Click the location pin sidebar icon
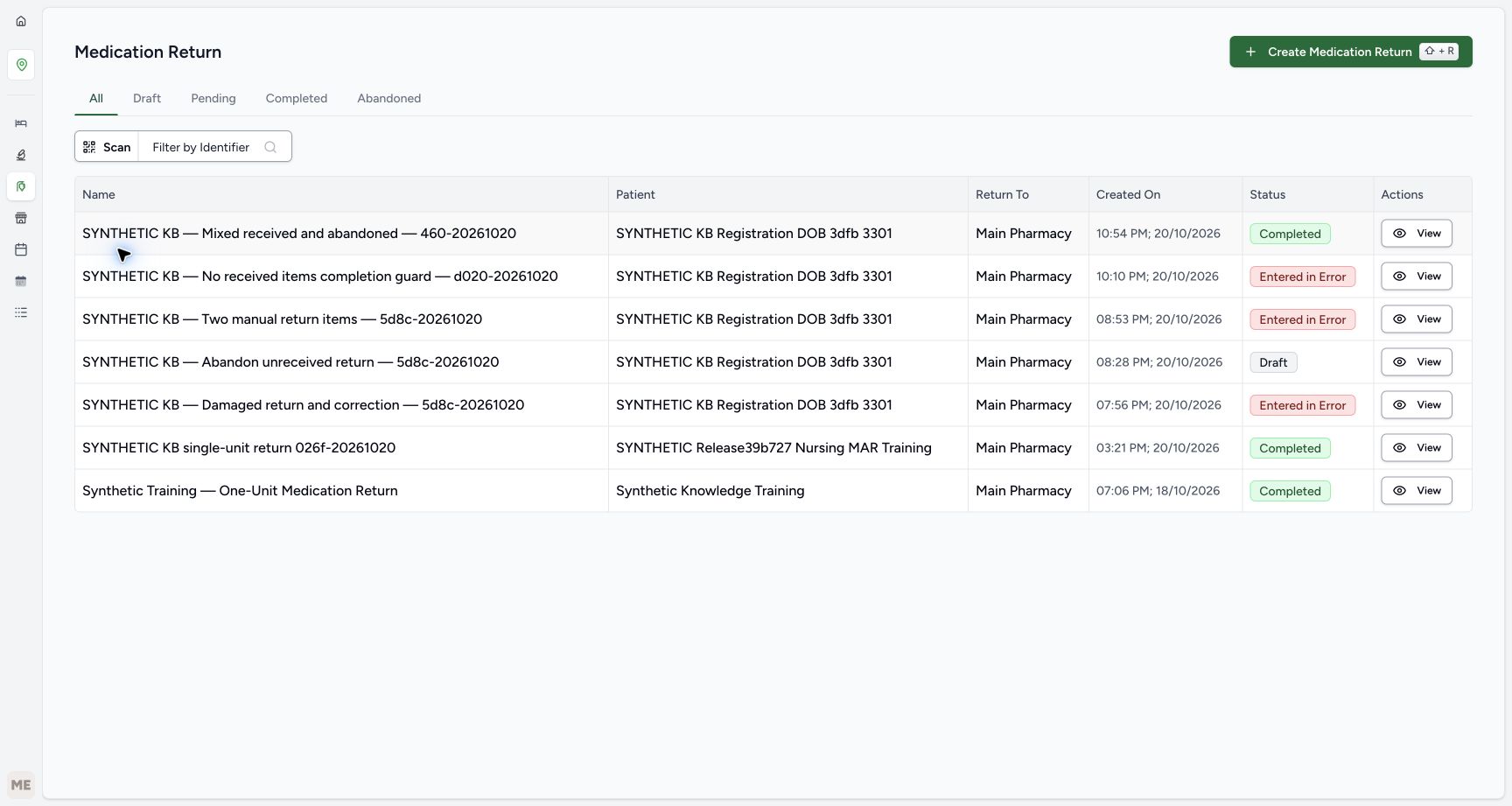 coord(21,65)
